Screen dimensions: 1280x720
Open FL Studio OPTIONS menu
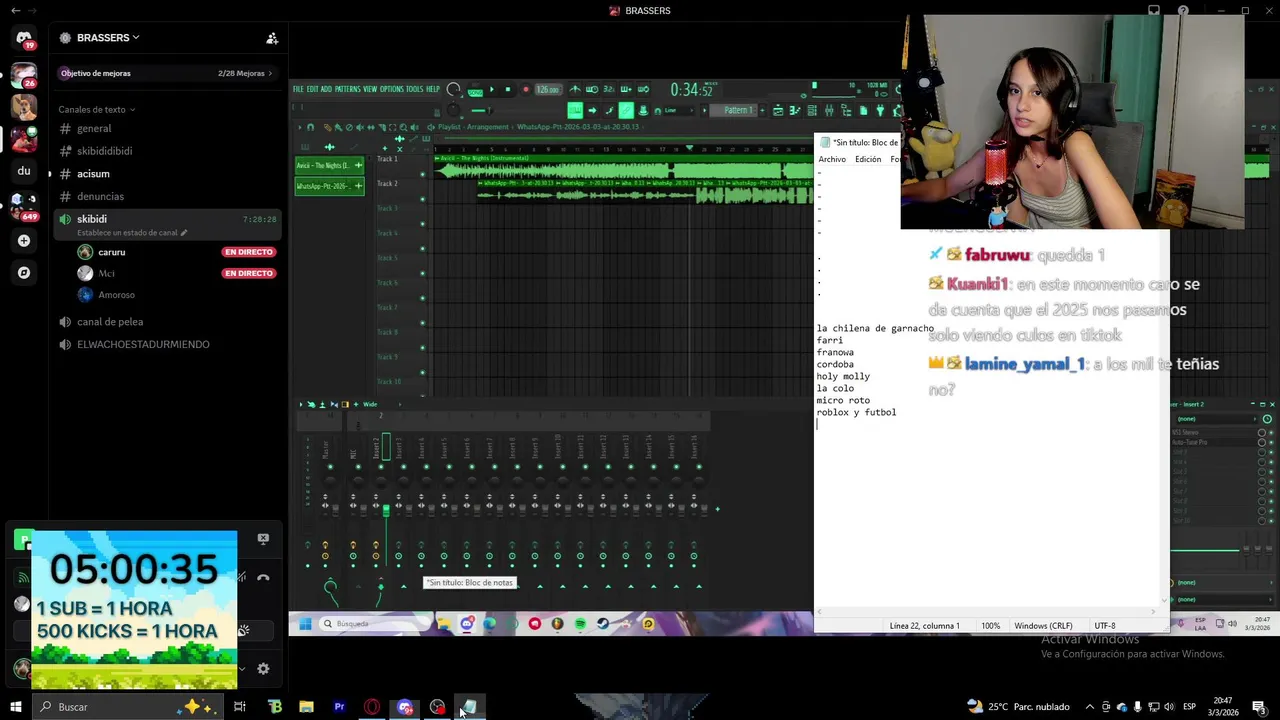point(392,89)
